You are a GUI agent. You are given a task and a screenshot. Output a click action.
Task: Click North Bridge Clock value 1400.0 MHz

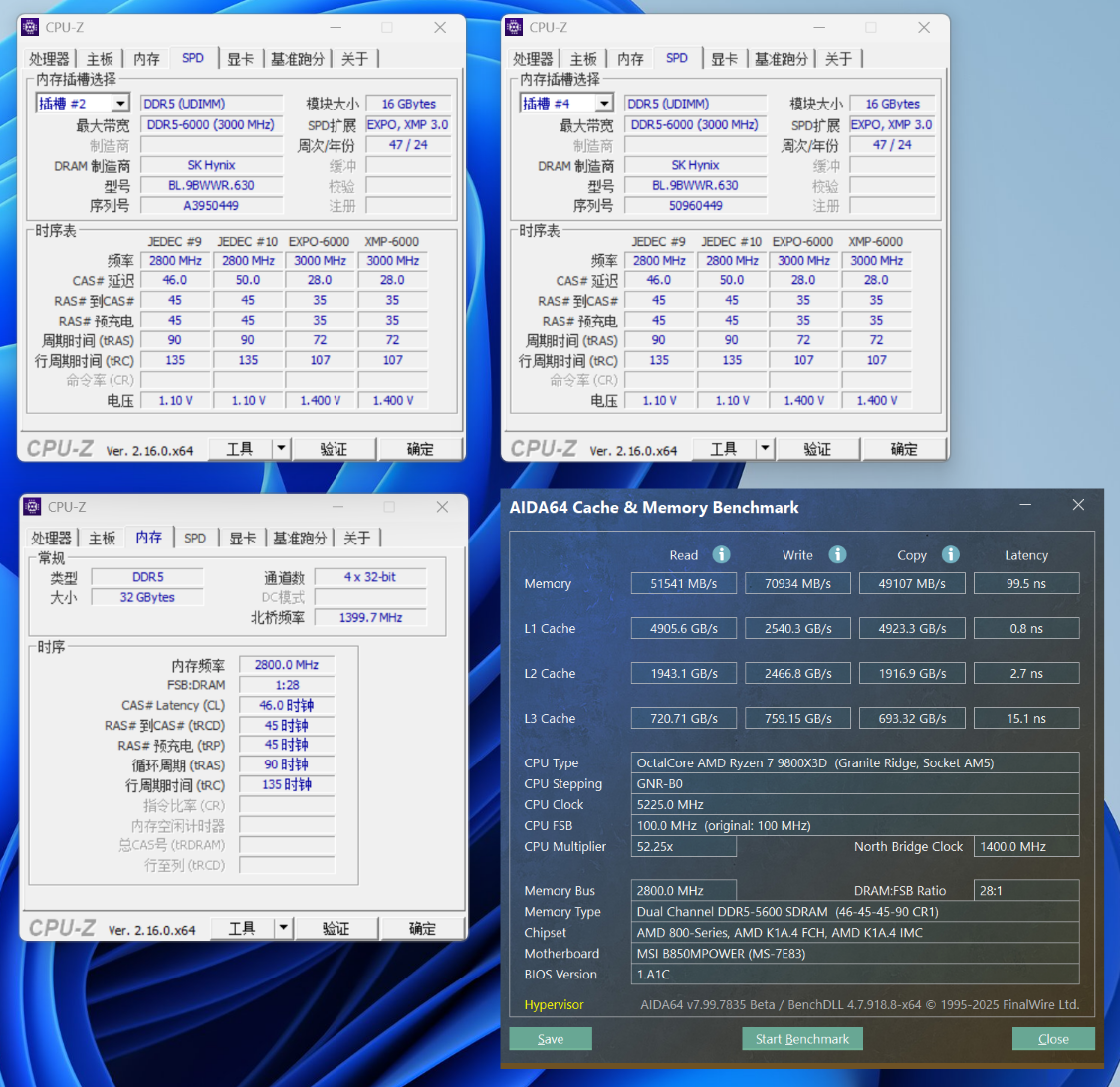point(1026,846)
